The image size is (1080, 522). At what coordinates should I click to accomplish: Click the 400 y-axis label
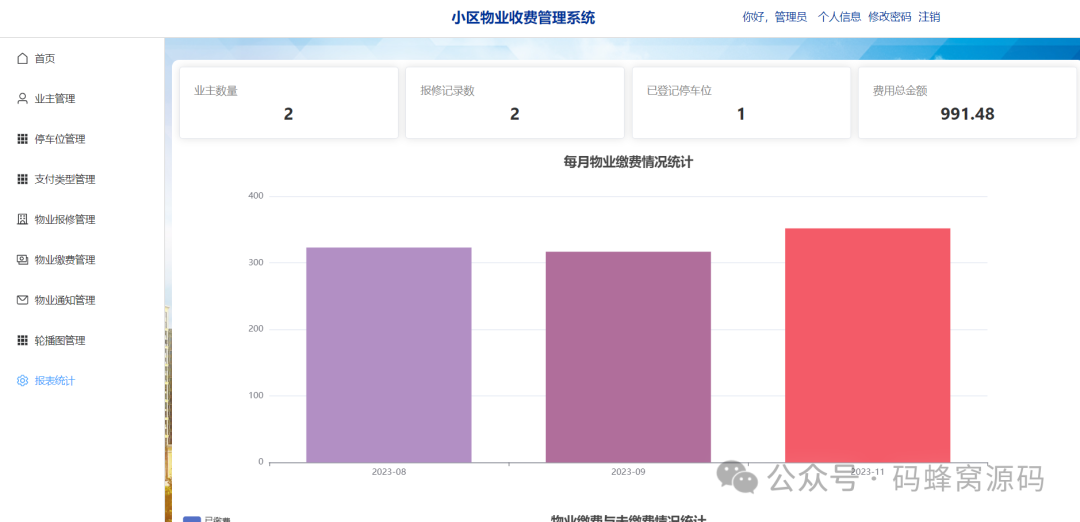[x=256, y=196]
